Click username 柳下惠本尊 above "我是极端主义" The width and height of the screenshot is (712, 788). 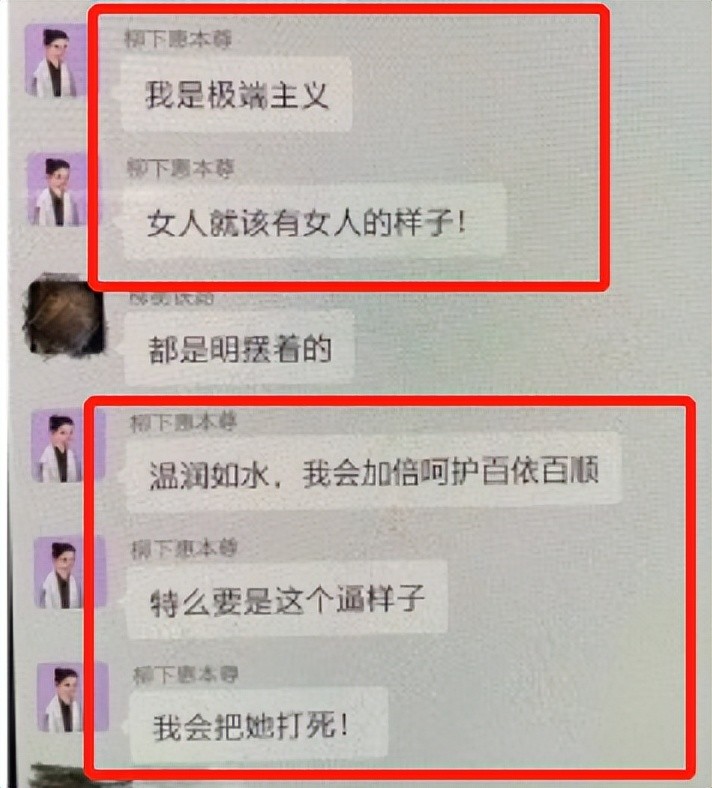(x=178, y=39)
